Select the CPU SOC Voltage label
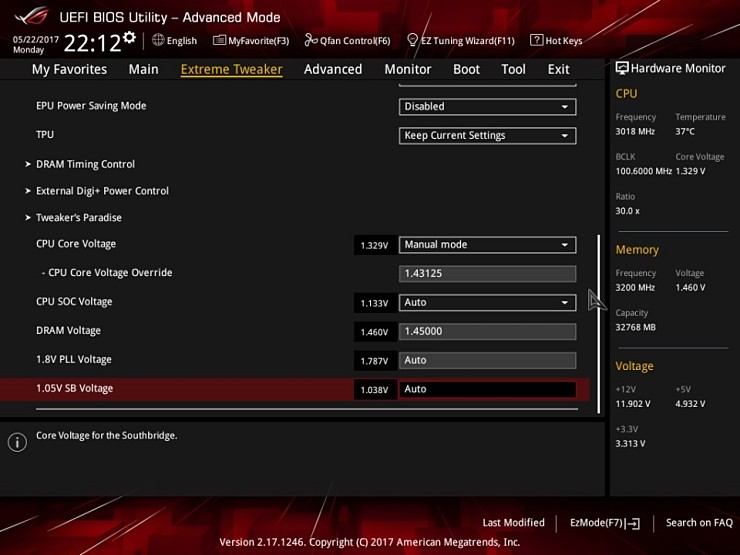Viewport: 740px width, 555px height. (74, 302)
